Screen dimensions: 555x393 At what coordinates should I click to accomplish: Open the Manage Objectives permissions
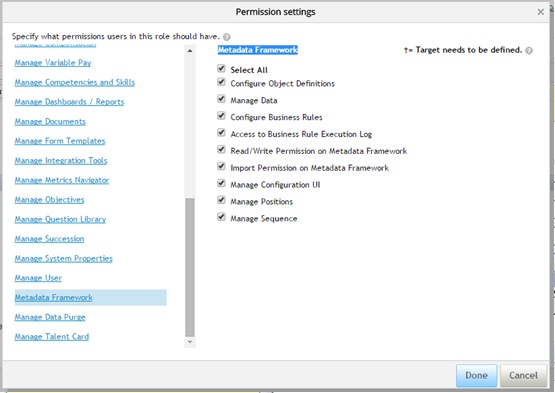(49, 200)
